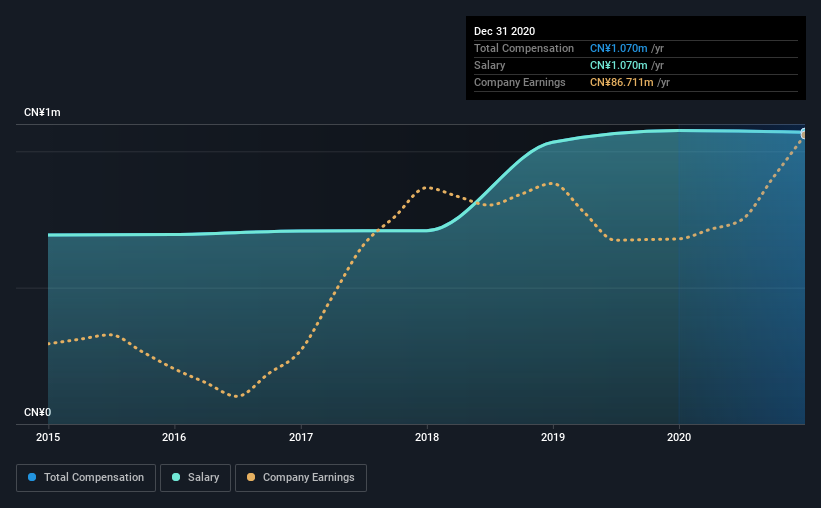Viewport: 821px width, 508px height.
Task: Select the 2016 x-axis label
Action: [x=174, y=437]
